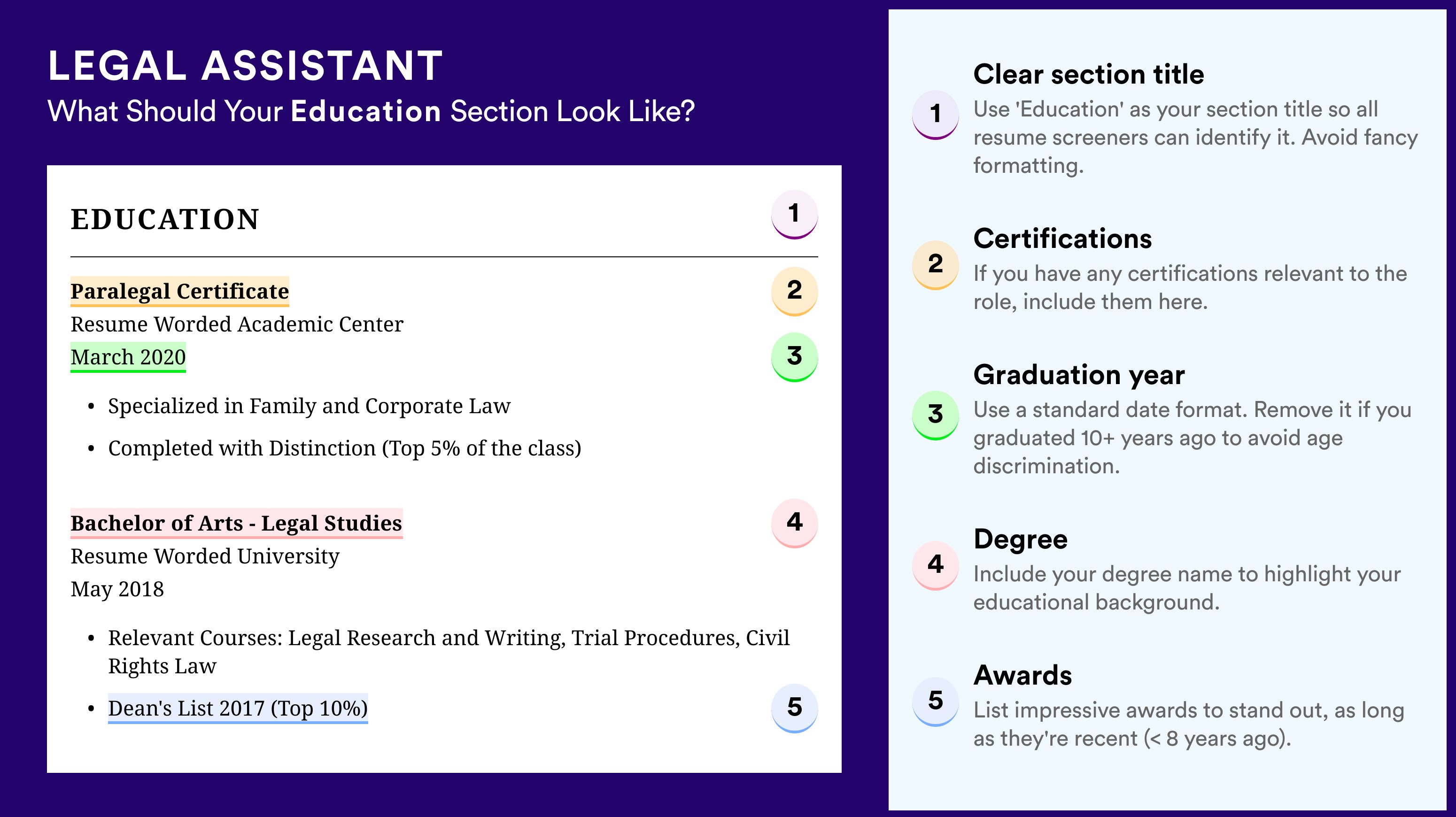Click the Certifications heading in the tips panel
This screenshot has height=817, width=1456.
[1062, 239]
